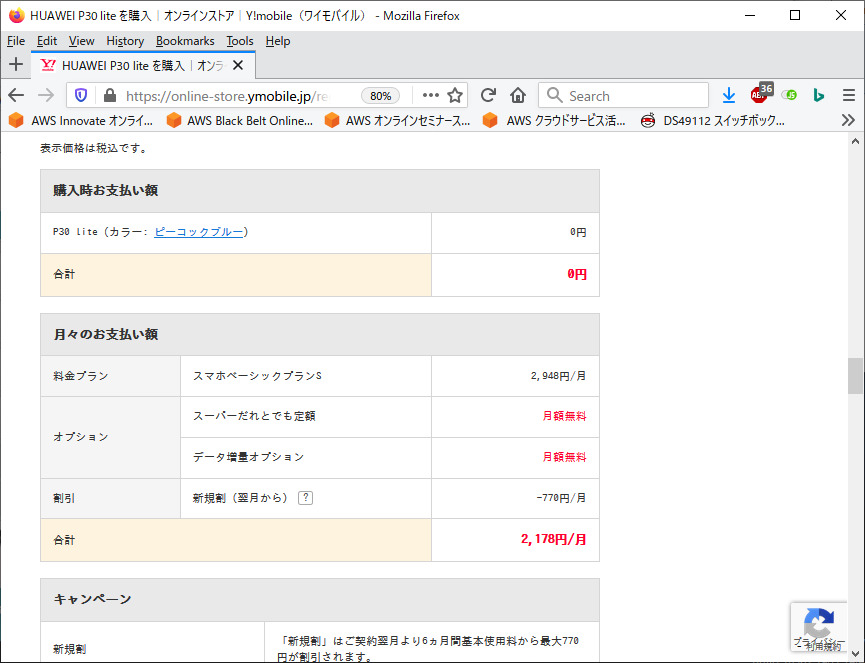The width and height of the screenshot is (865, 663).
Task: Bookmark this page with the star icon
Action: coord(455,95)
